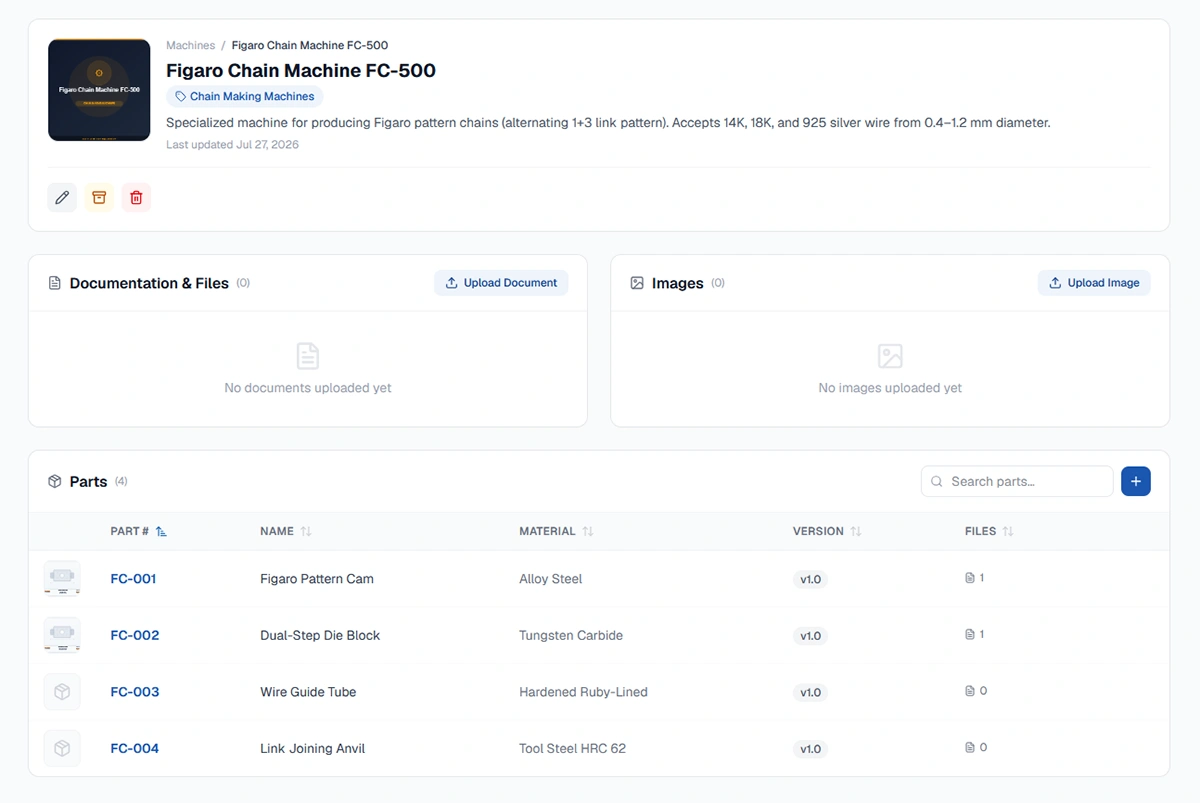Focus the Search parts input field
The image size is (1200, 803).
coord(1017,481)
